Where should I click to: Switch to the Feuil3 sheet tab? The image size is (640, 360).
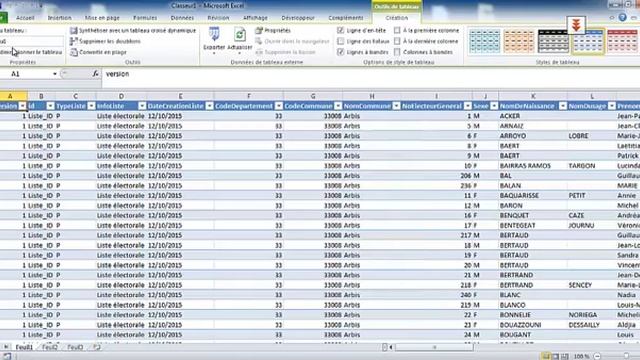click(x=75, y=347)
